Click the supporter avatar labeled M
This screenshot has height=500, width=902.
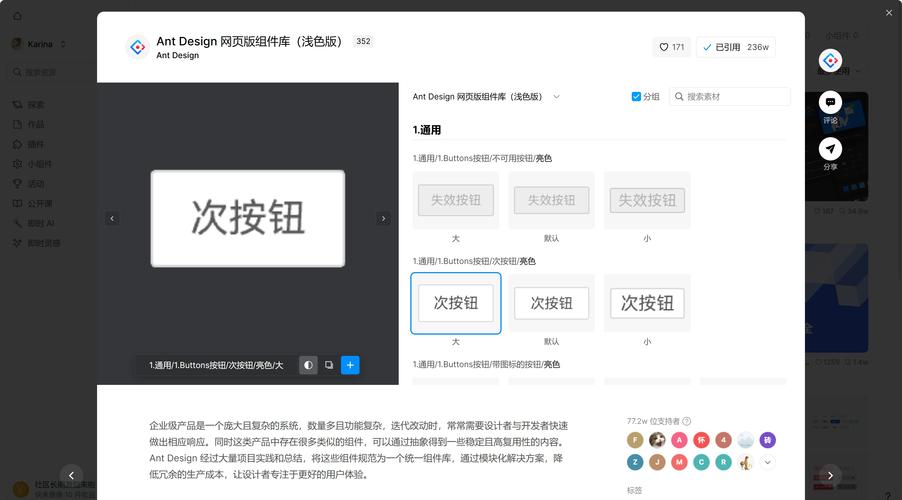click(x=679, y=462)
